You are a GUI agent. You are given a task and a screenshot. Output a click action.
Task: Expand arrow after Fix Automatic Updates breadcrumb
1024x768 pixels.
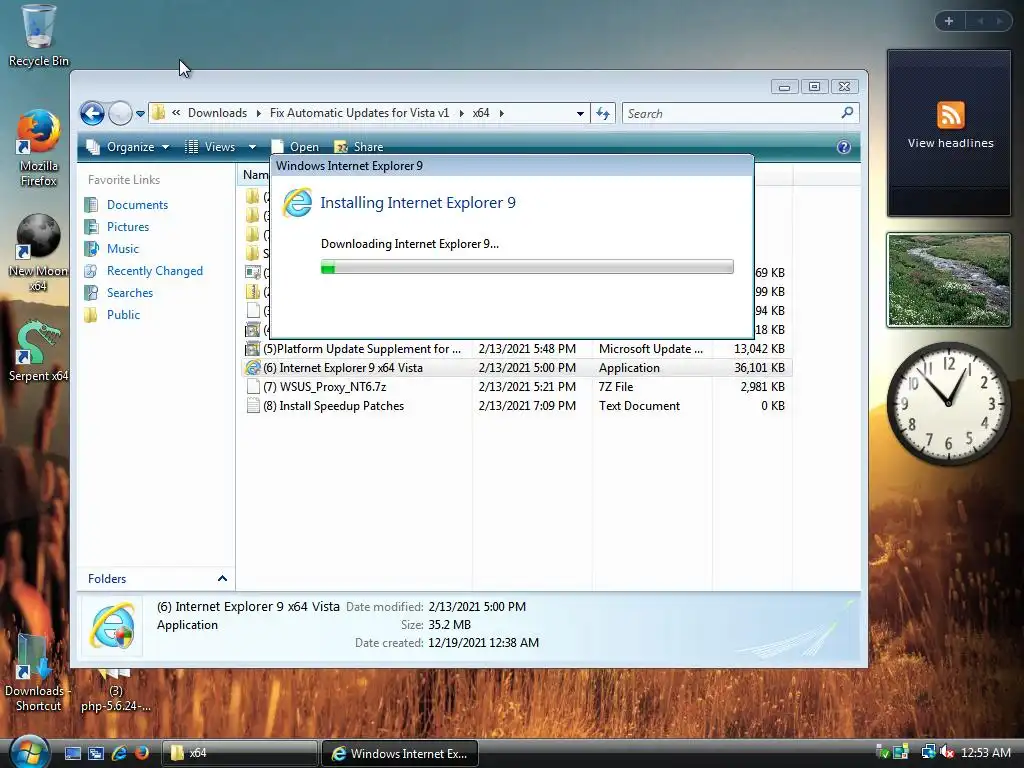[461, 113]
